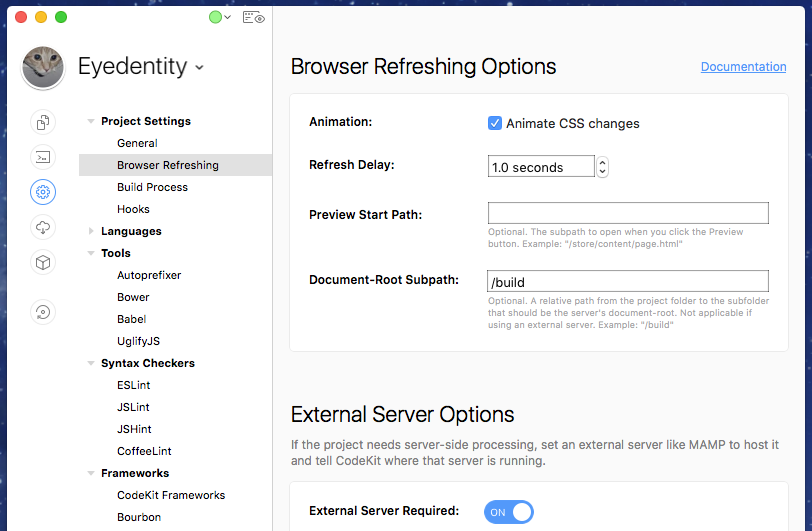The image size is (812, 531).
Task: Select the project settings gear icon
Action: point(43,192)
